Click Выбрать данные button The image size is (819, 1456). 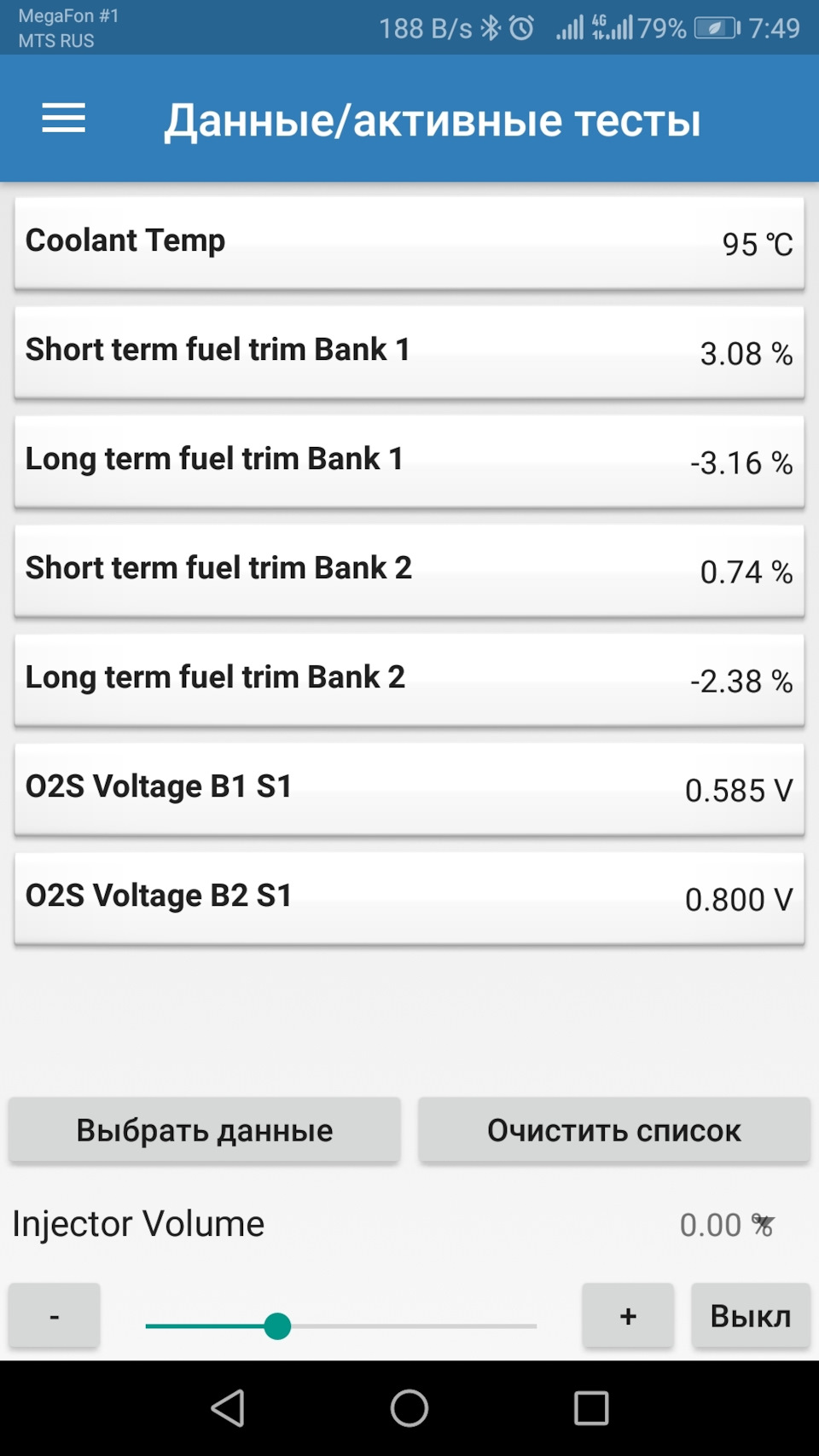[x=205, y=1129]
